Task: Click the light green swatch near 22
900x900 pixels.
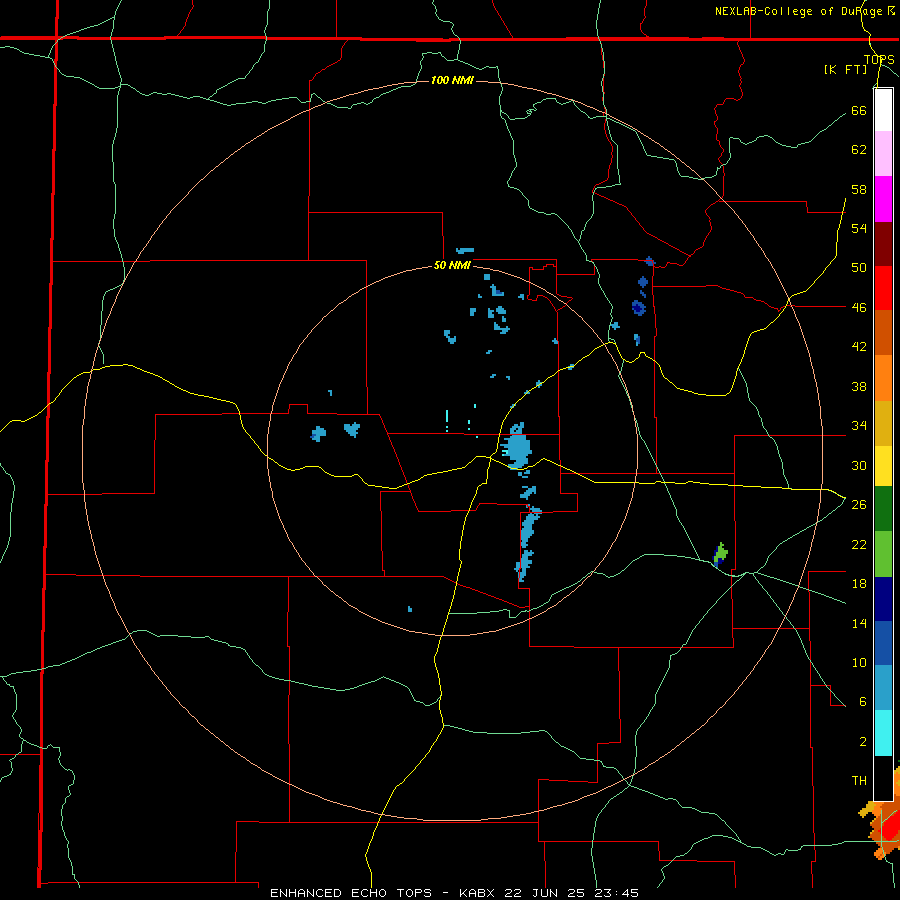Action: coord(883,554)
